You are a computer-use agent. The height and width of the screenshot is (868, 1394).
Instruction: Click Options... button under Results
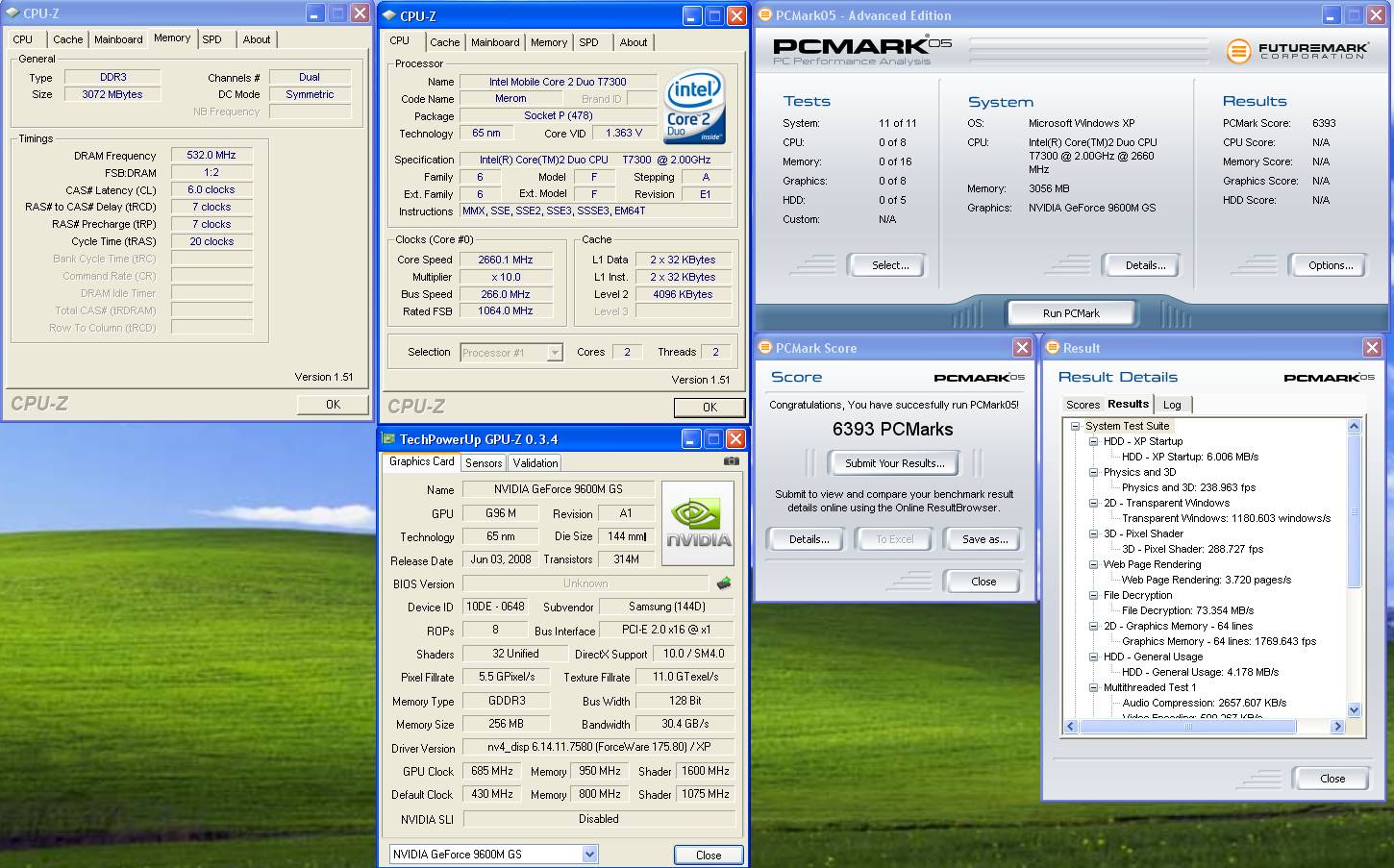pyautogui.click(x=1331, y=265)
